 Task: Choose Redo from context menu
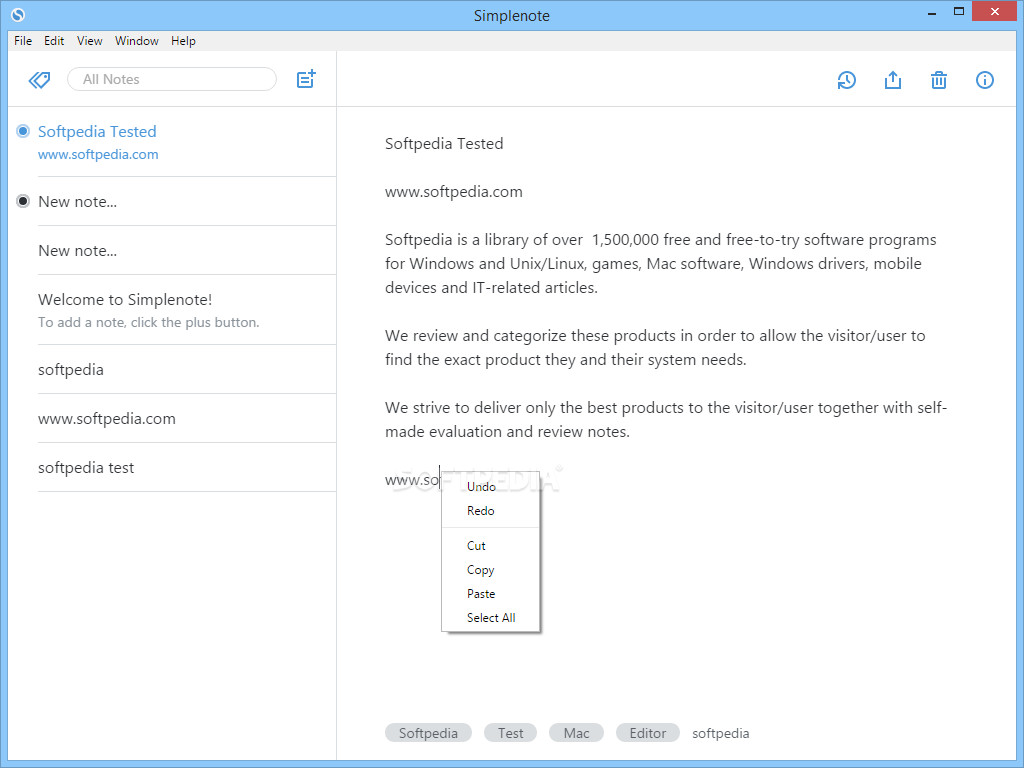pyautogui.click(x=491, y=511)
